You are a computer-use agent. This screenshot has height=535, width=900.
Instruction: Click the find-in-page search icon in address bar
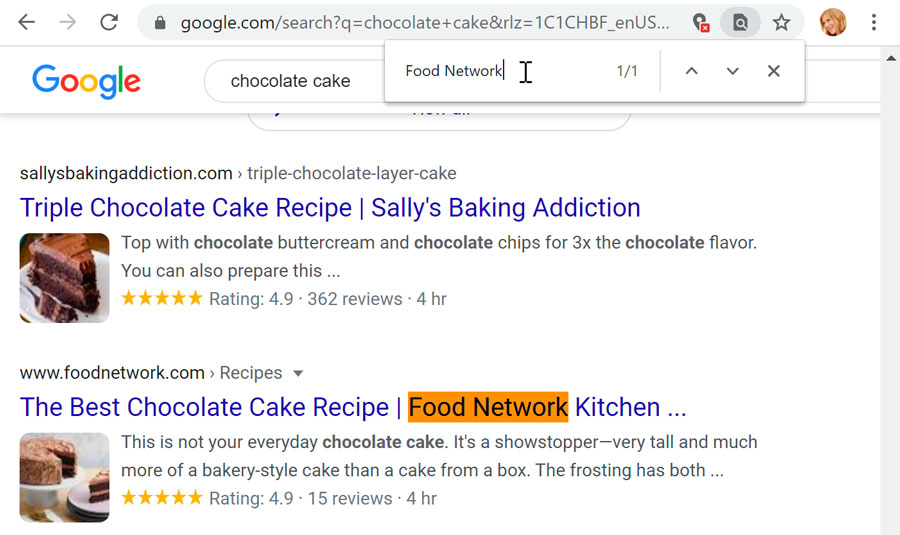pos(740,23)
